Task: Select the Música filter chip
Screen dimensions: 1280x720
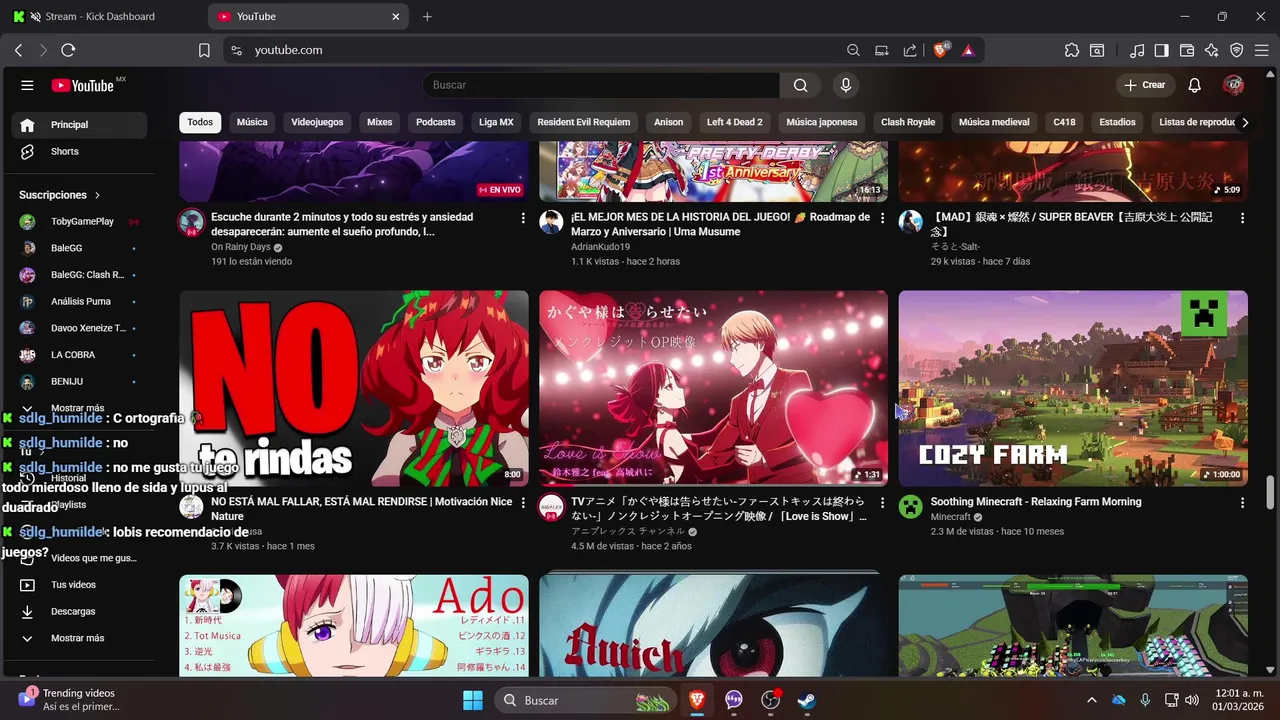Action: point(252,122)
